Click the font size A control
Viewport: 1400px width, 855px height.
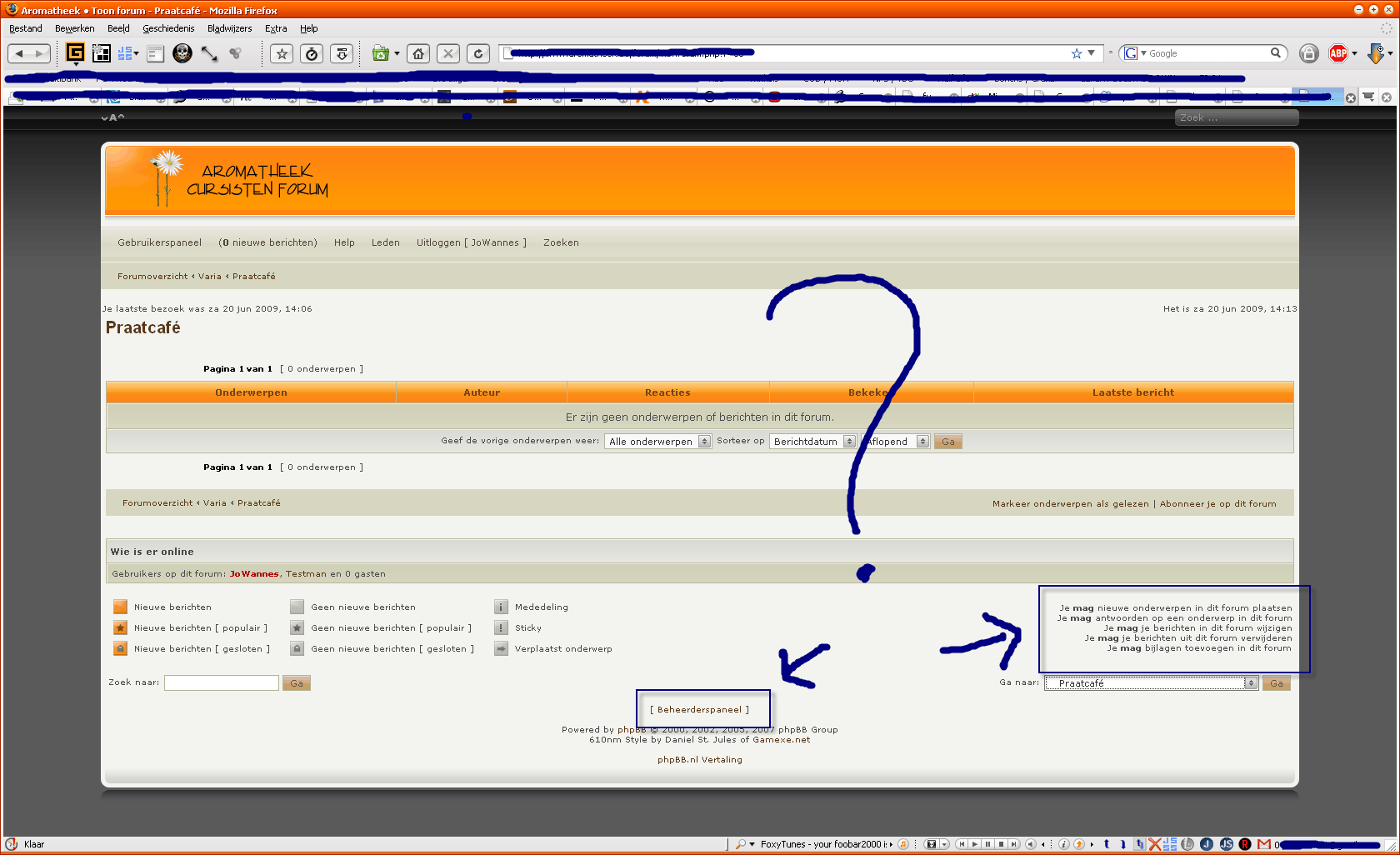point(112,117)
